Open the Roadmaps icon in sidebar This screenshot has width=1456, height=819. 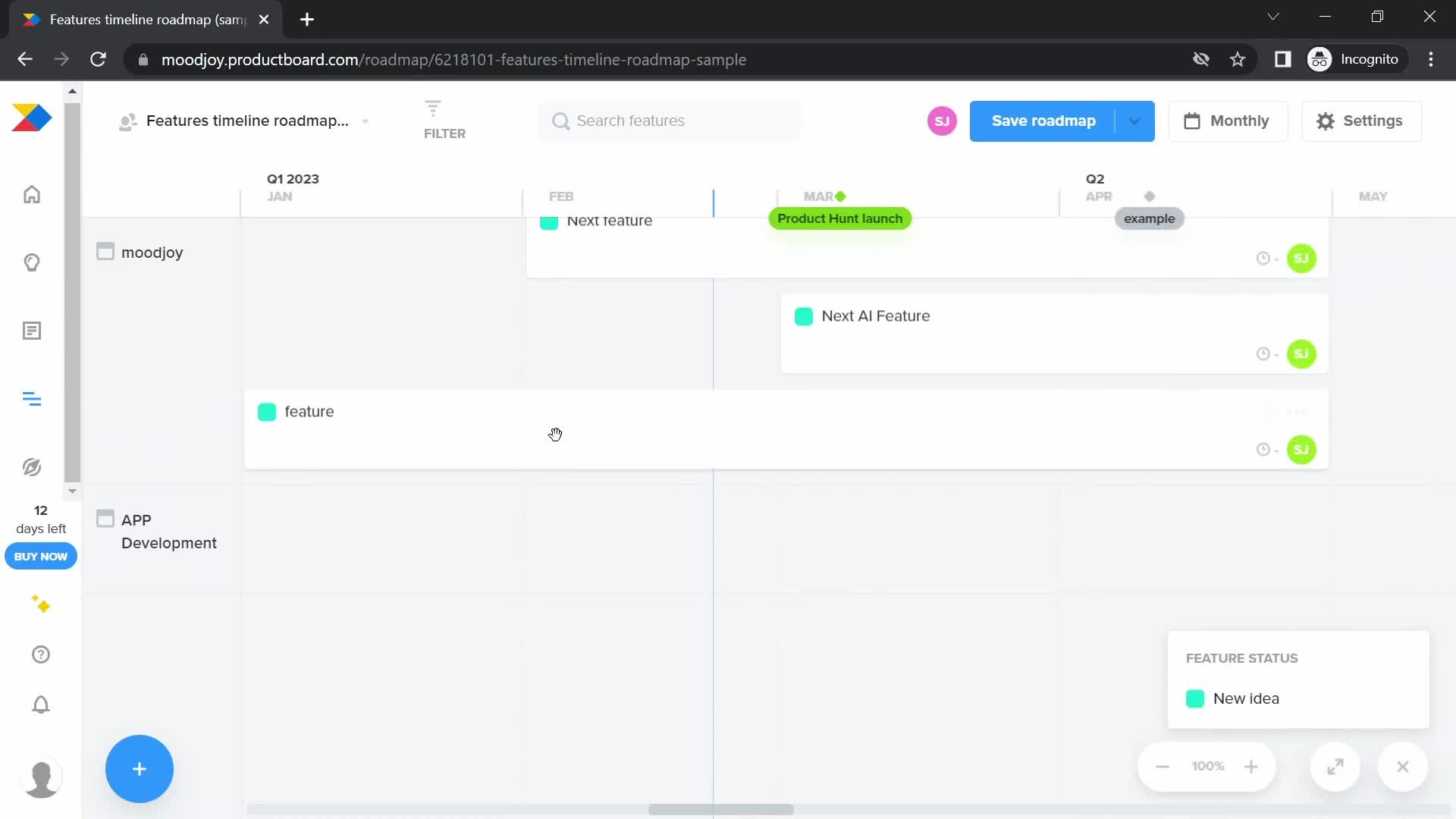32,399
